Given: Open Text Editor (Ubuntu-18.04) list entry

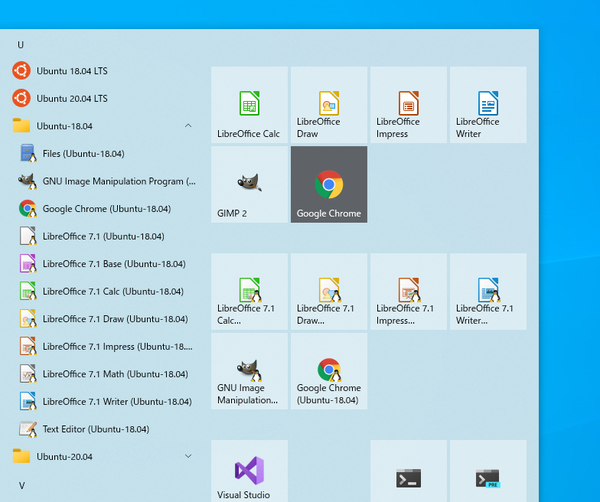Looking at the screenshot, I should [x=95, y=429].
